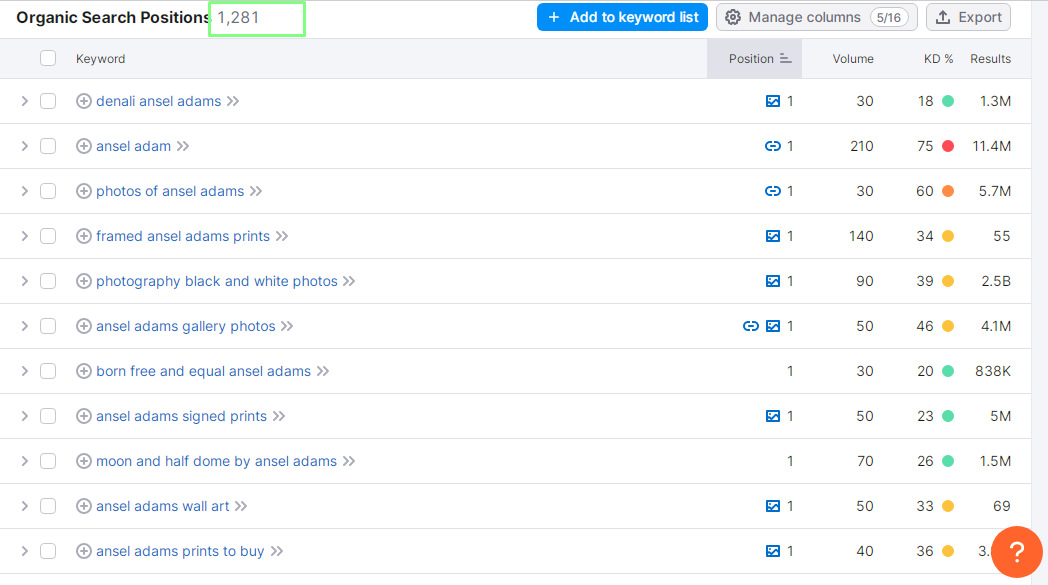The image size is (1048, 585).
Task: Click the plus-circle icon beside 'denali ansel adams'
Action: 84,101
